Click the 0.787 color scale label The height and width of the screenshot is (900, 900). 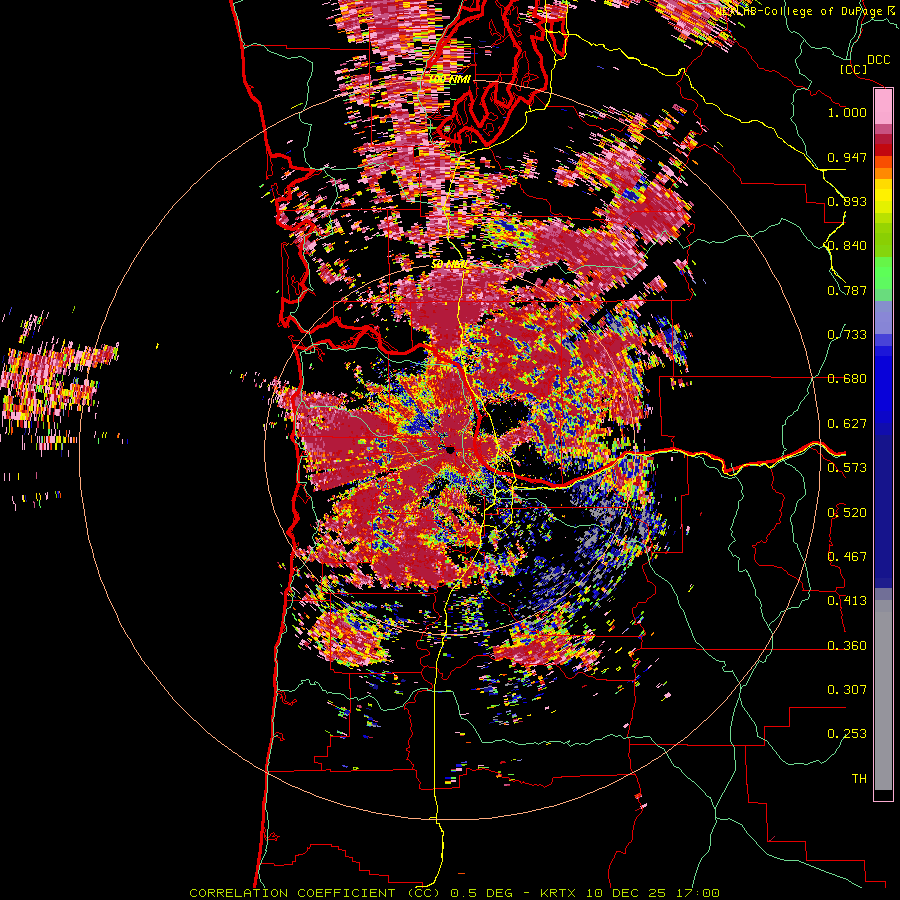click(x=847, y=290)
